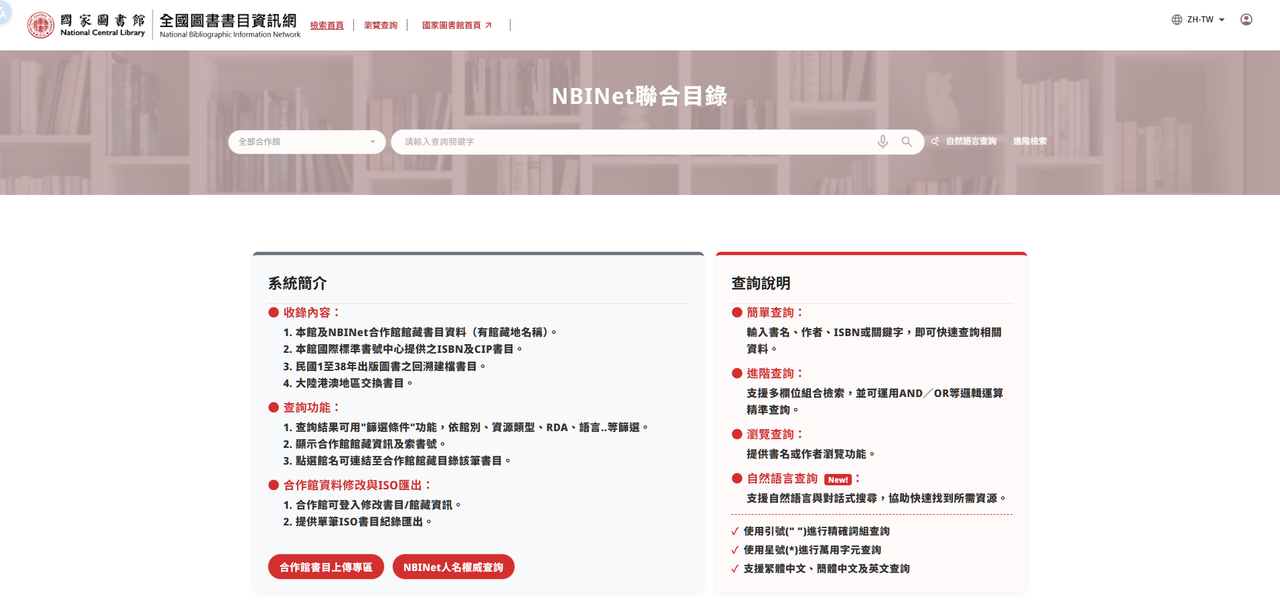Open the 瀏覽查詢 menu item
Image resolution: width=1280 pixels, height=610 pixels.
click(x=381, y=25)
